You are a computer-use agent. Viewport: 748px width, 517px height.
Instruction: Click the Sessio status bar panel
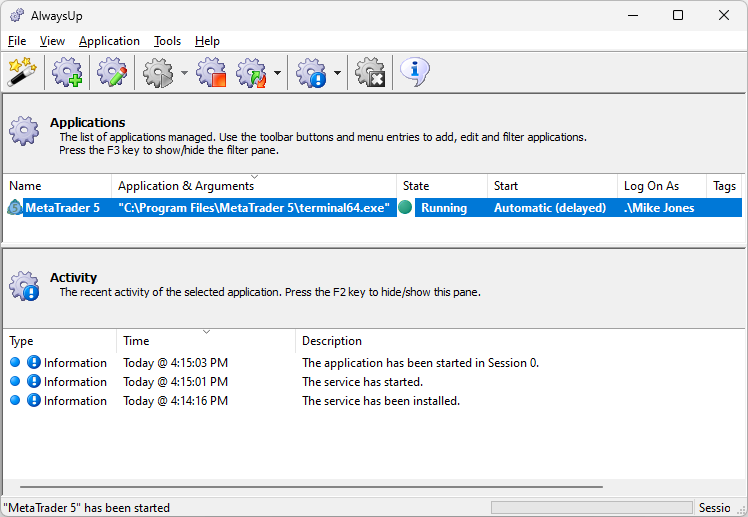714,508
